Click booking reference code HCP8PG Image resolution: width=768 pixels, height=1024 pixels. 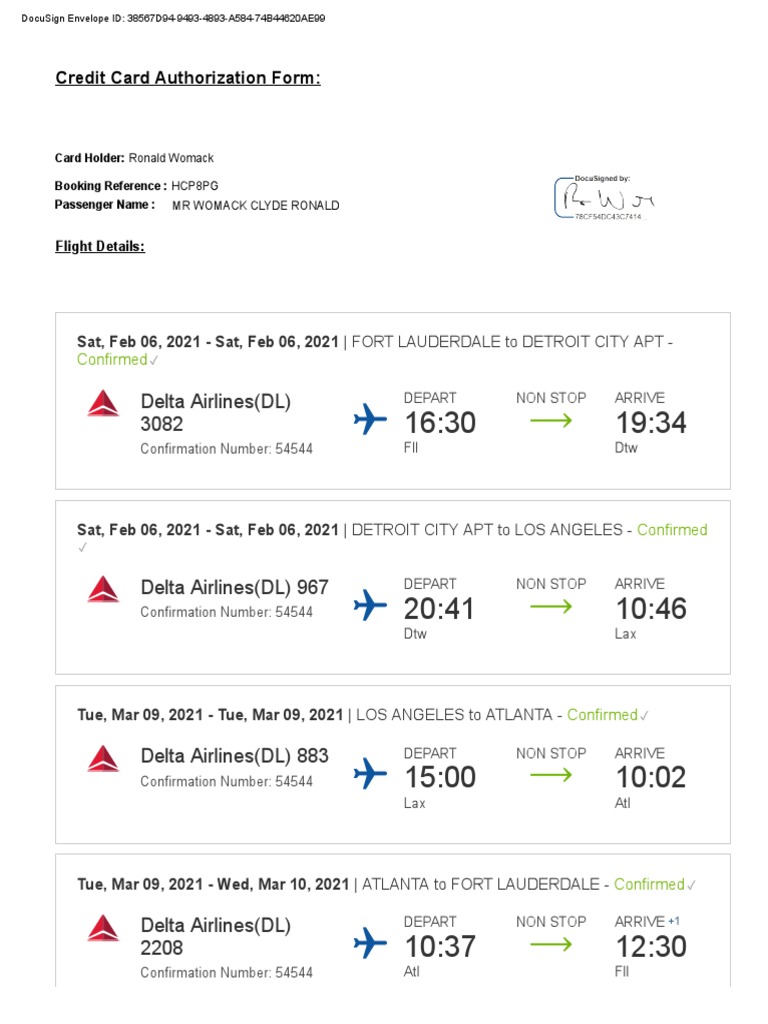[195, 186]
